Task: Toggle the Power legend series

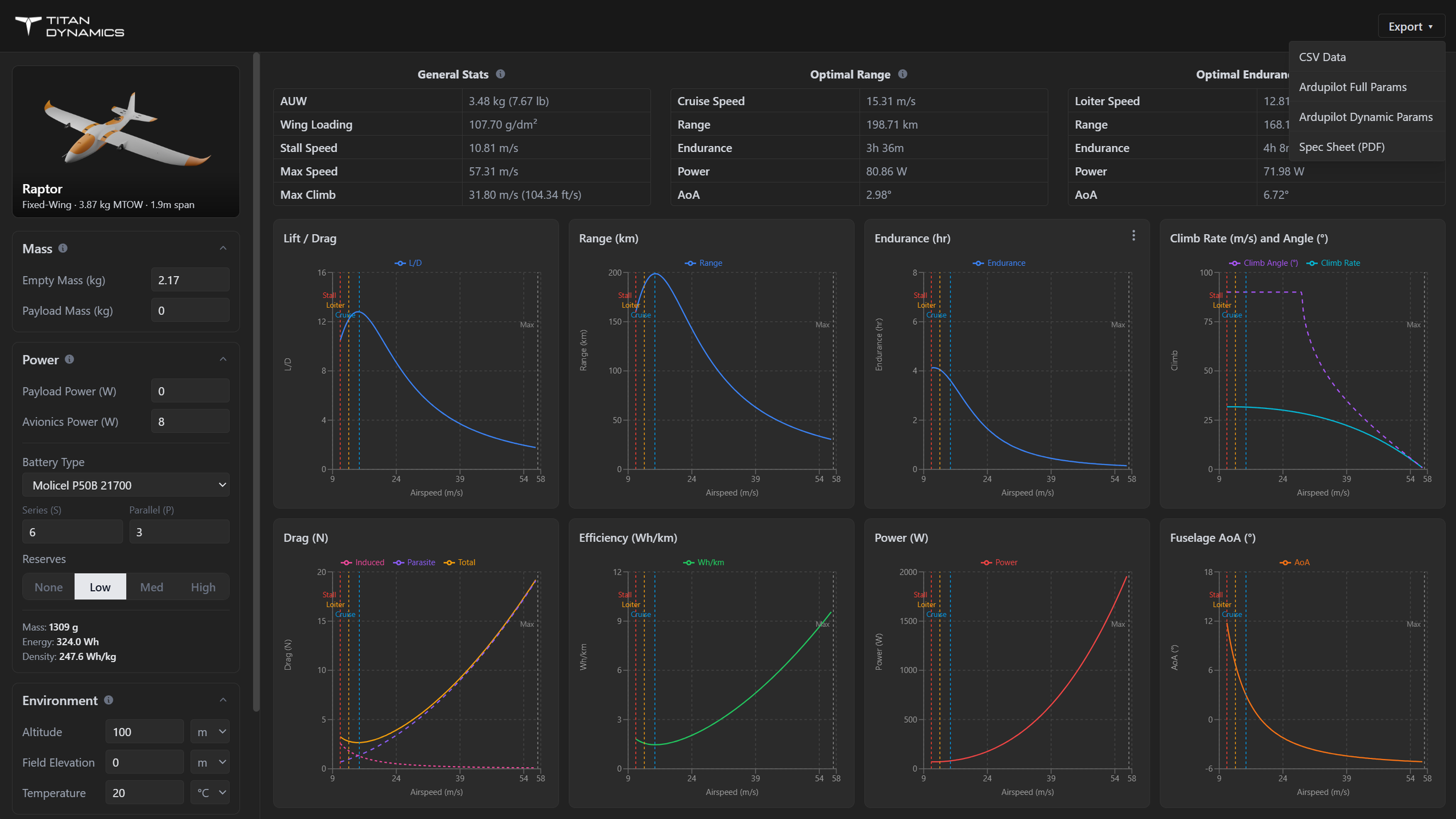Action: click(999, 563)
